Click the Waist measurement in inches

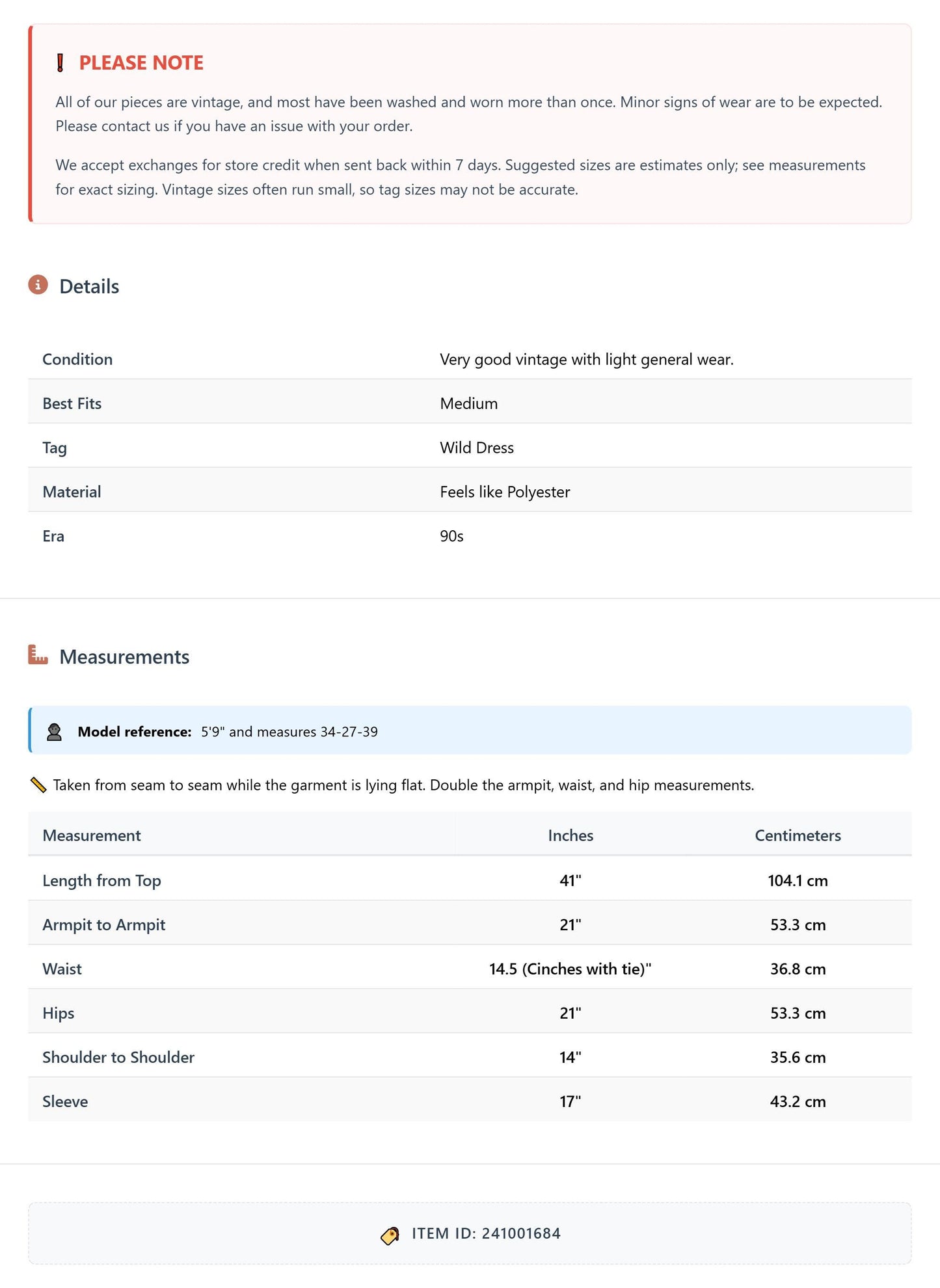(571, 969)
